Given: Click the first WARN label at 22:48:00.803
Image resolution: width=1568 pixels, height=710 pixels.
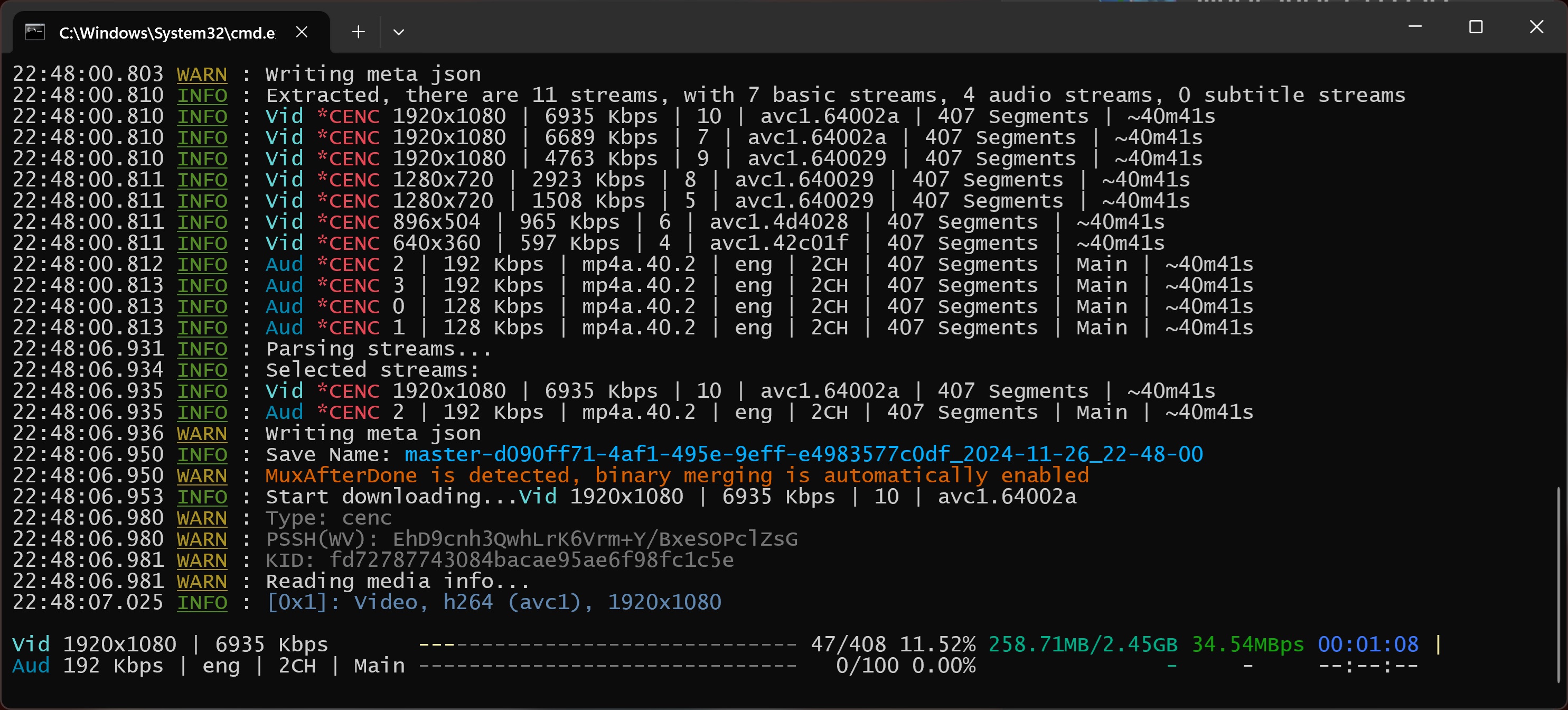Looking at the screenshot, I should (202, 74).
